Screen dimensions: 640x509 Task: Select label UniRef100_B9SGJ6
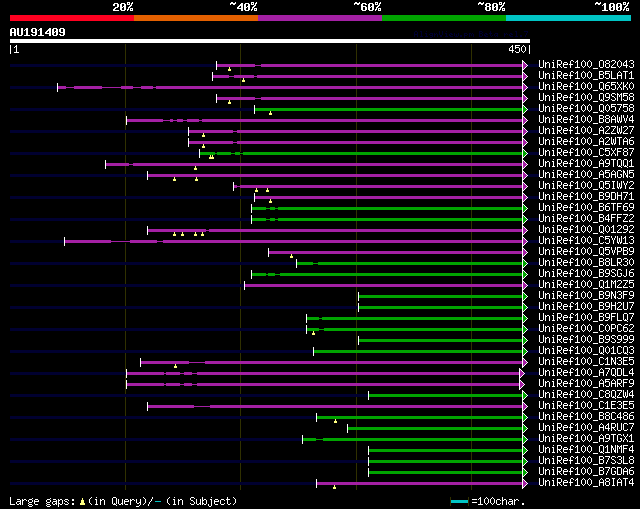[x=586, y=273]
